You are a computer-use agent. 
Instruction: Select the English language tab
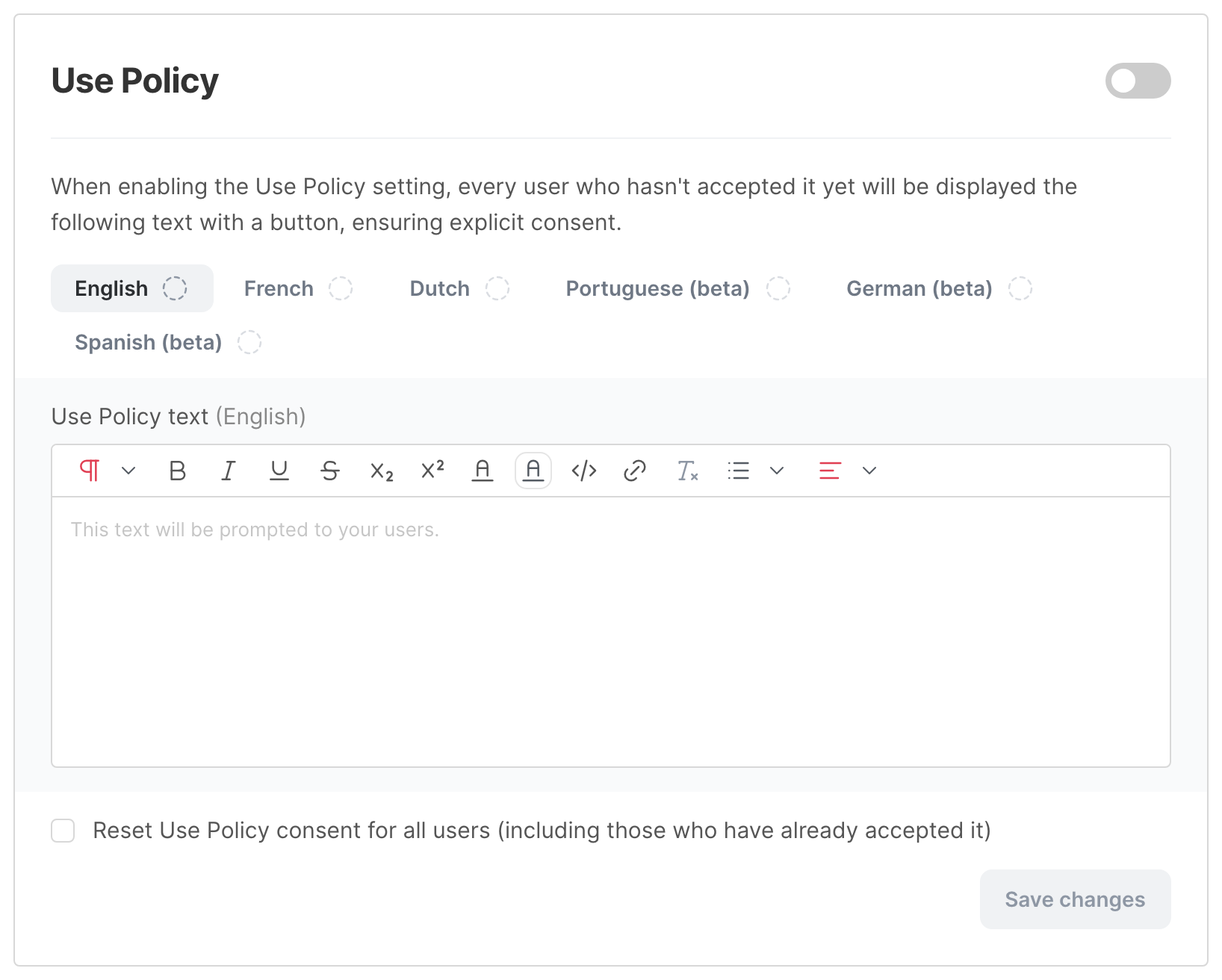[132, 288]
